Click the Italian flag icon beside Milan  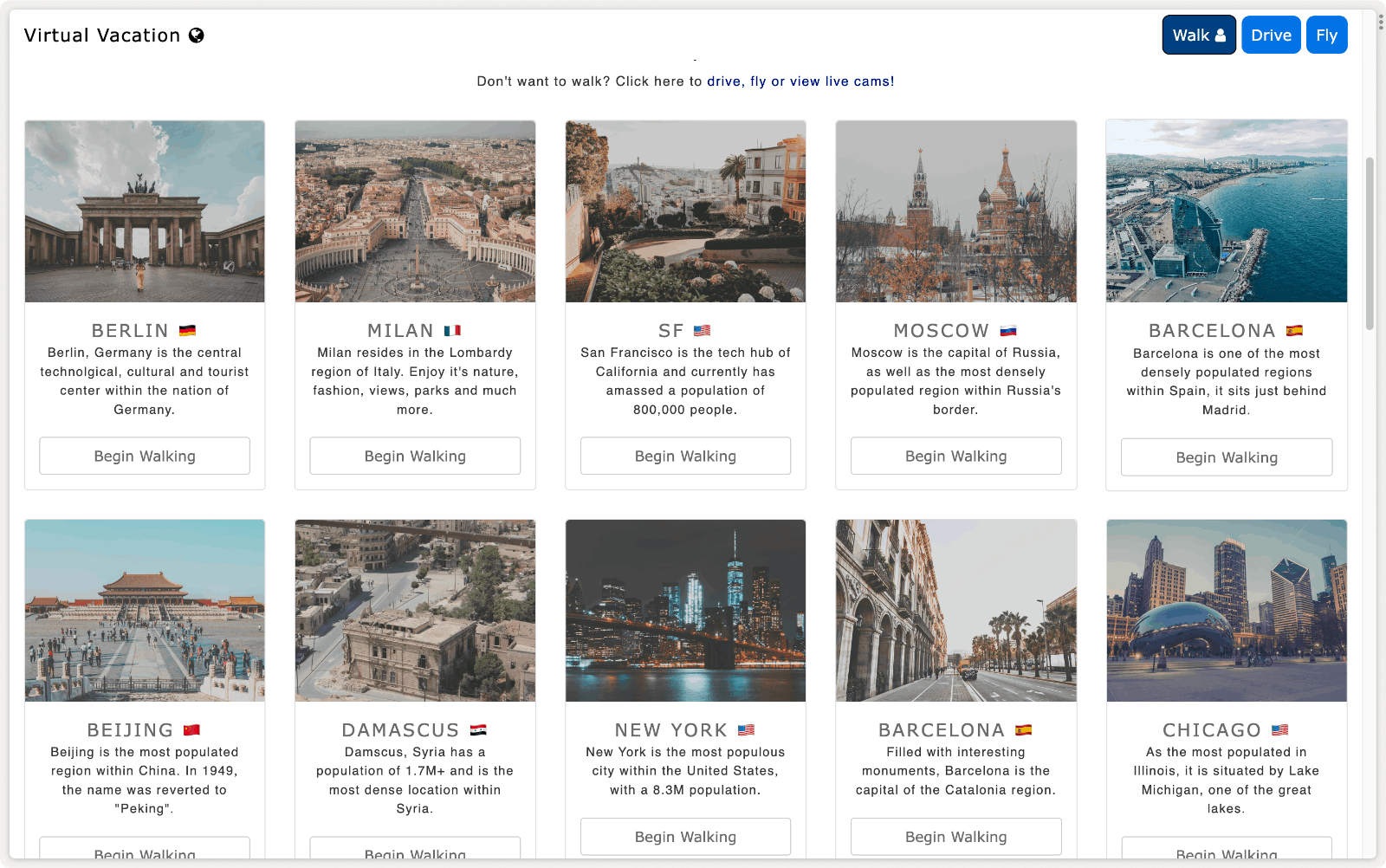point(452,331)
